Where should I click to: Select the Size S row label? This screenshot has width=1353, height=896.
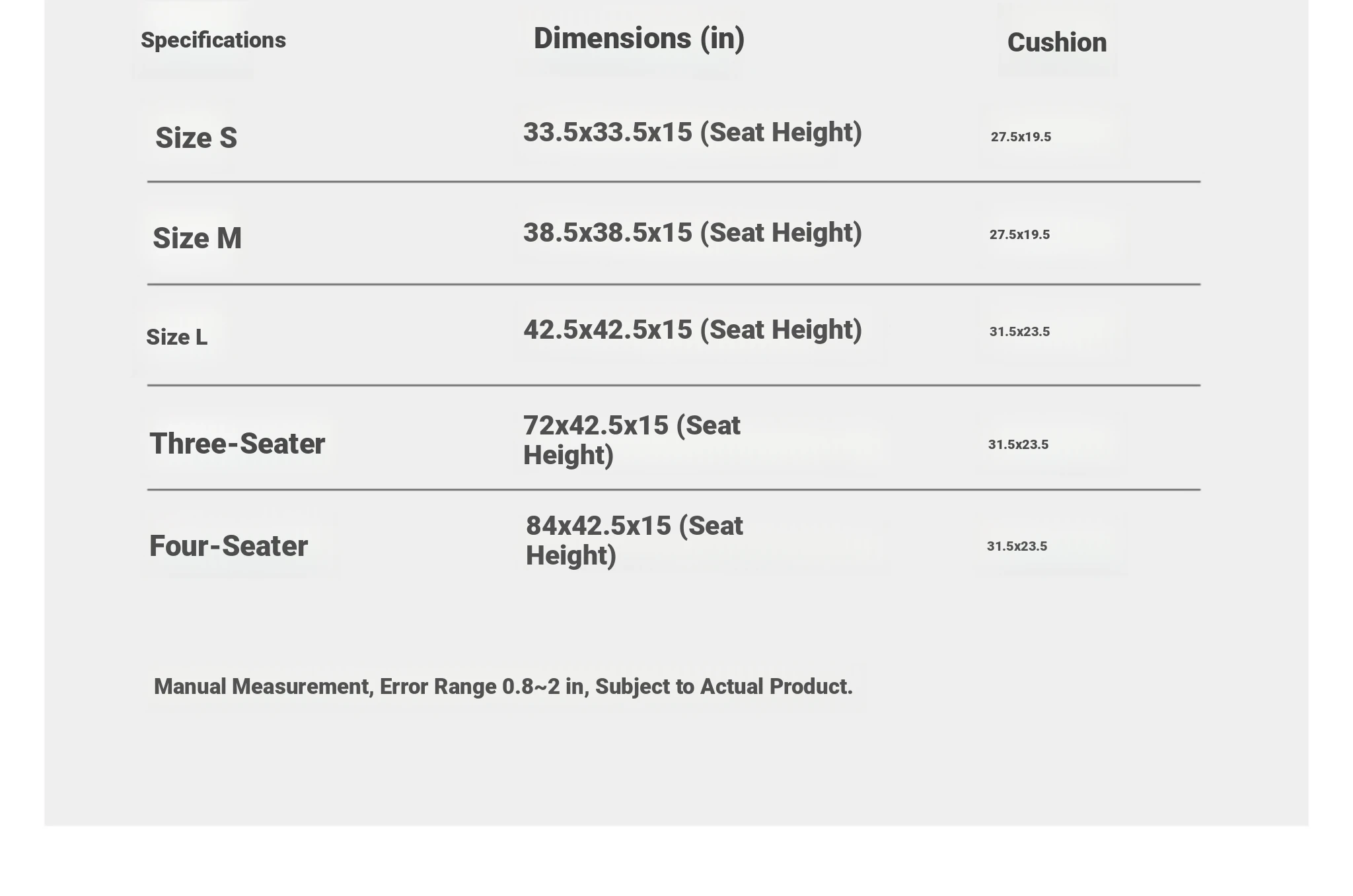pos(196,138)
